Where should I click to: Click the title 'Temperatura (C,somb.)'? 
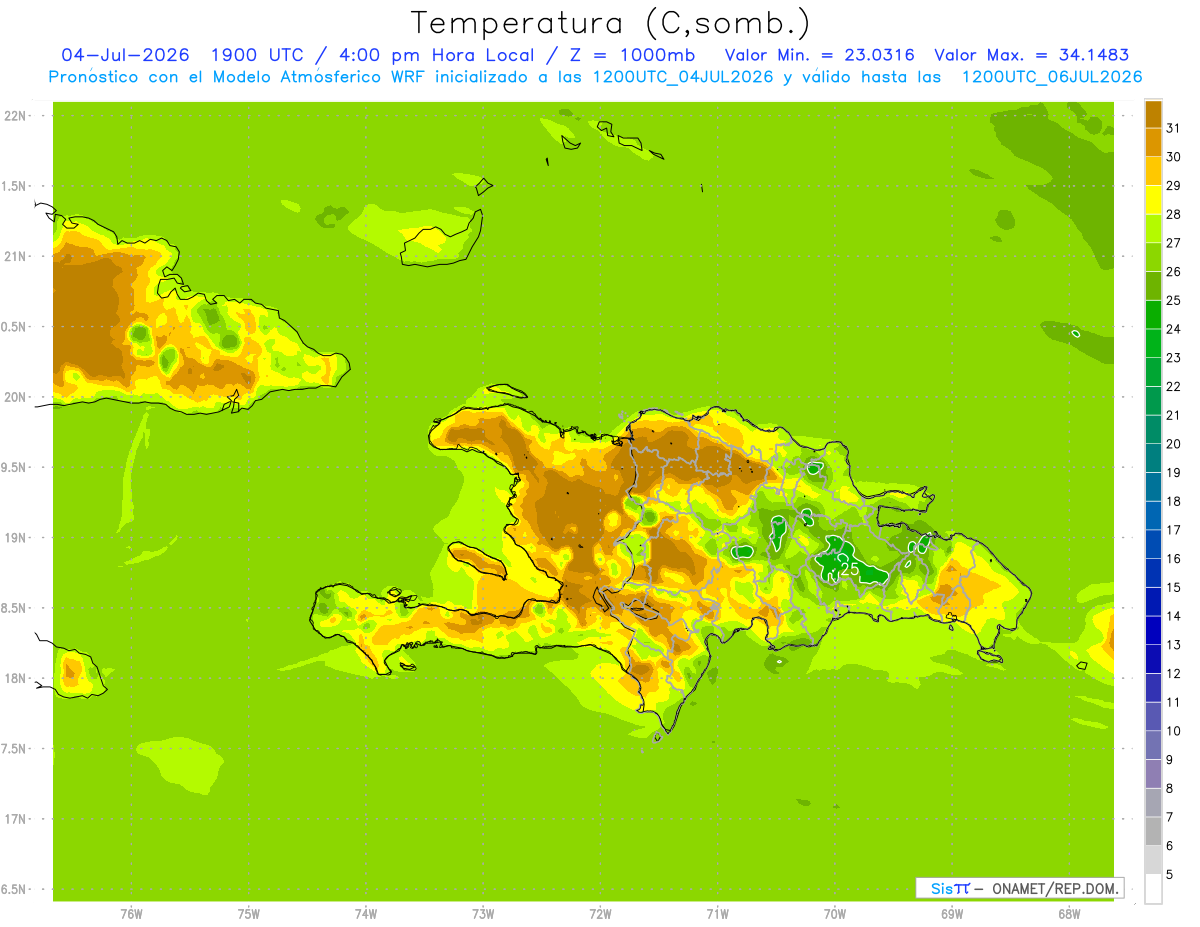[611, 23]
